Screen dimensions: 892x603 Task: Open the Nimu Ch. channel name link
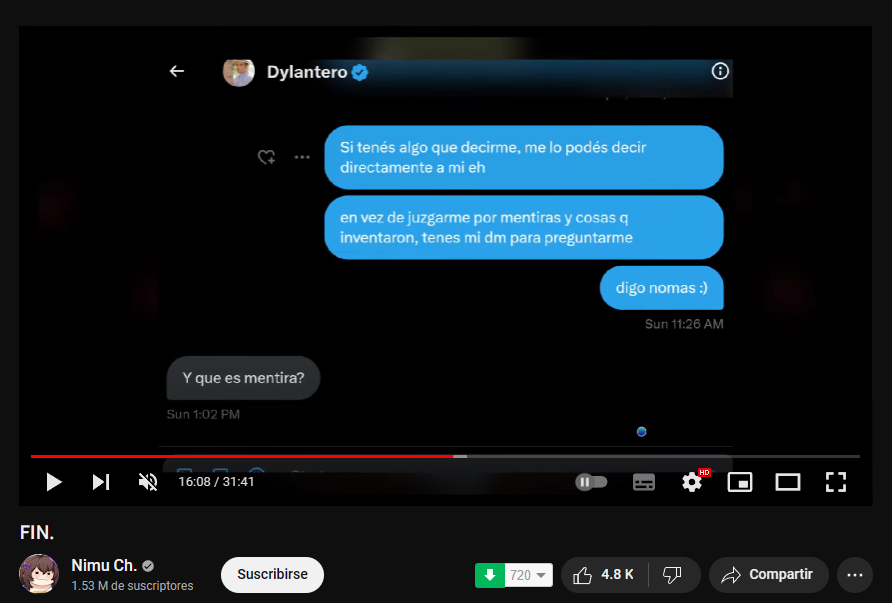pyautogui.click(x=104, y=565)
